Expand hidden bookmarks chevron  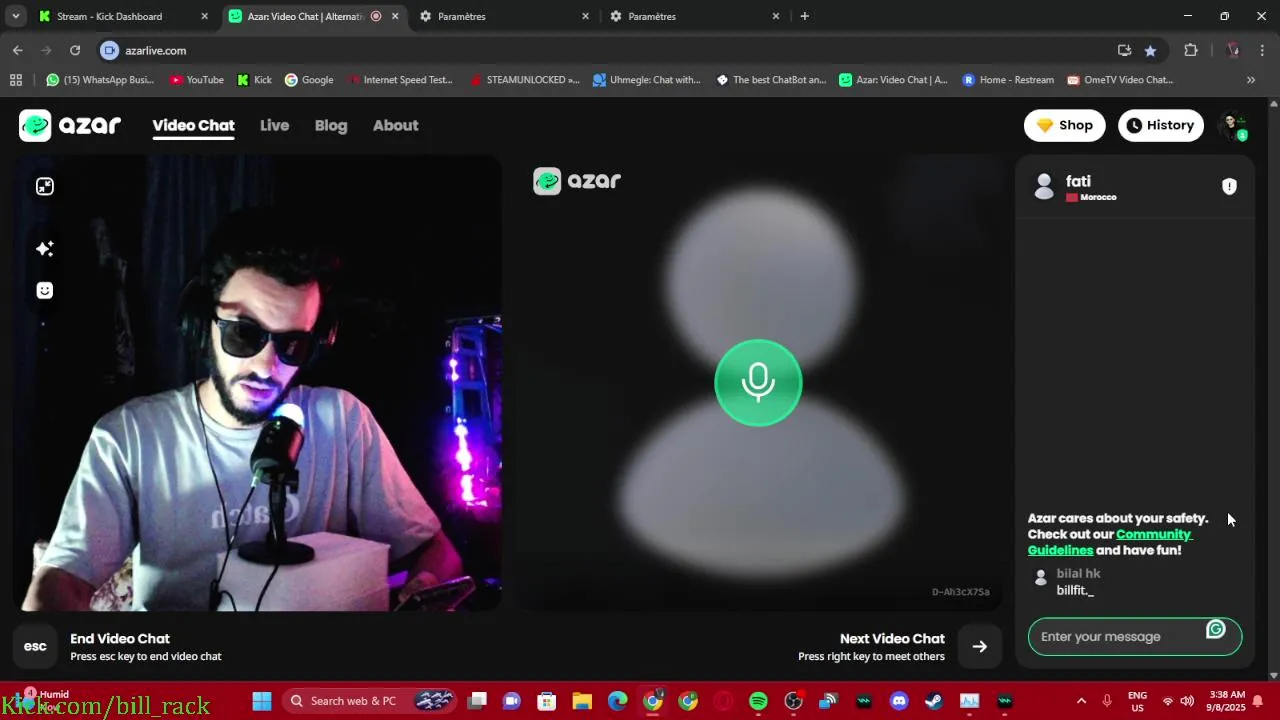[1250, 80]
